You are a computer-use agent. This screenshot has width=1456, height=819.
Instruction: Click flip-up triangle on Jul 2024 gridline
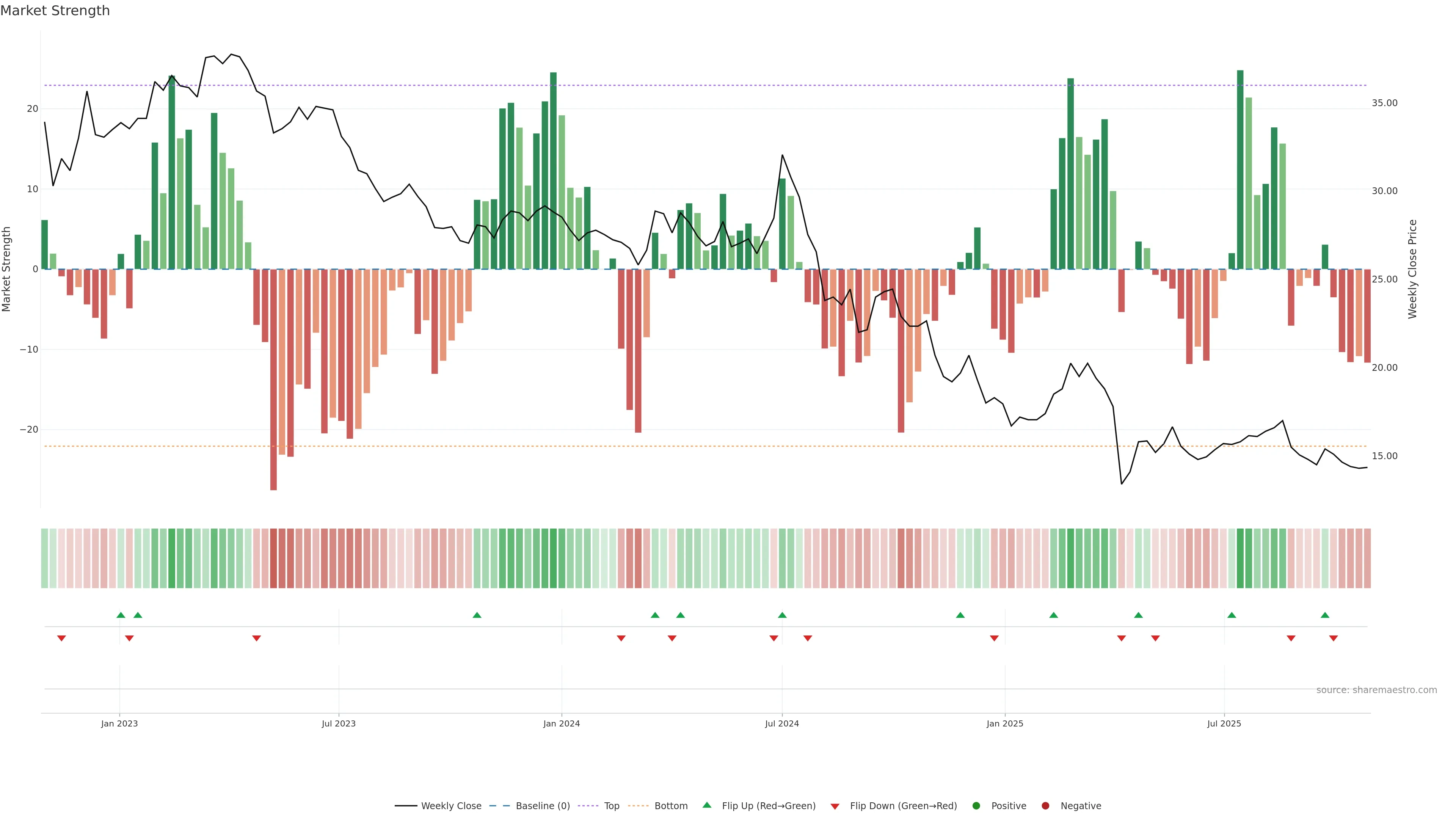click(782, 615)
